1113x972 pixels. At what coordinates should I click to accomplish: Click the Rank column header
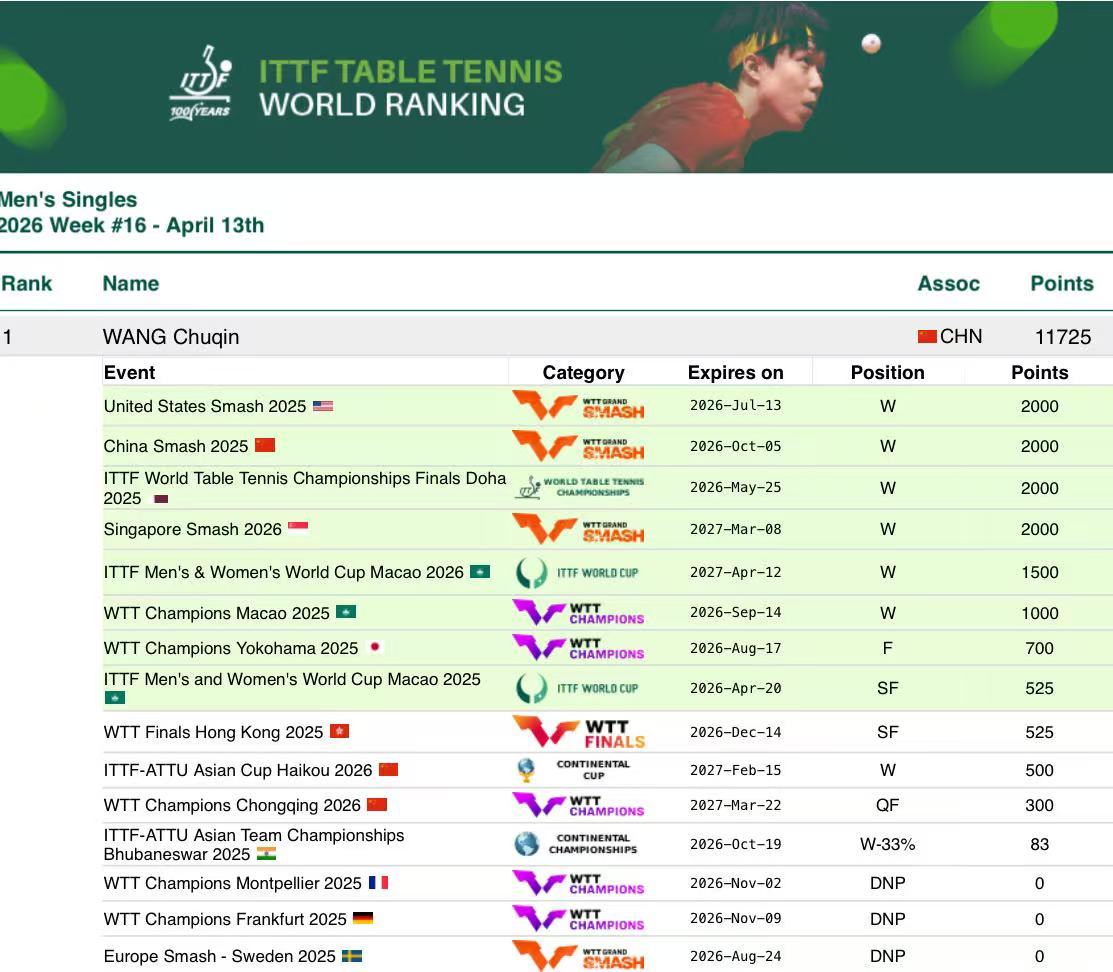pyautogui.click(x=26, y=283)
